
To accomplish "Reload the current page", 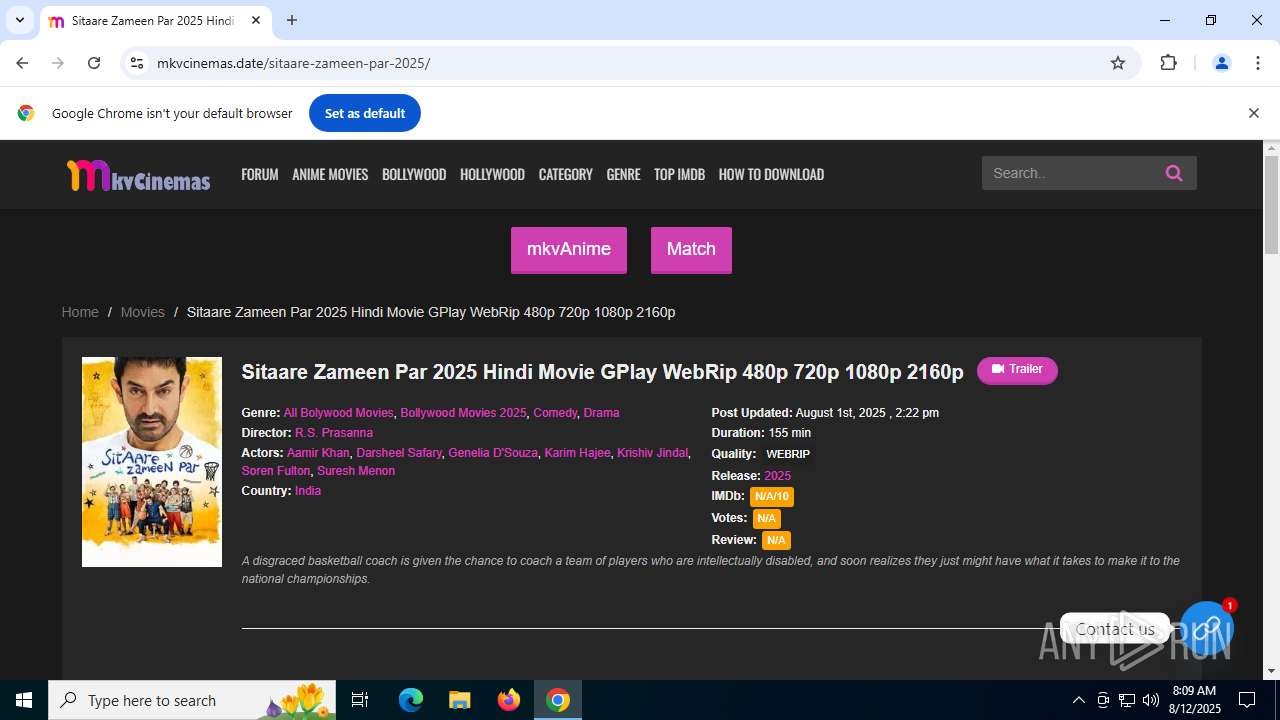I will click(x=94, y=63).
